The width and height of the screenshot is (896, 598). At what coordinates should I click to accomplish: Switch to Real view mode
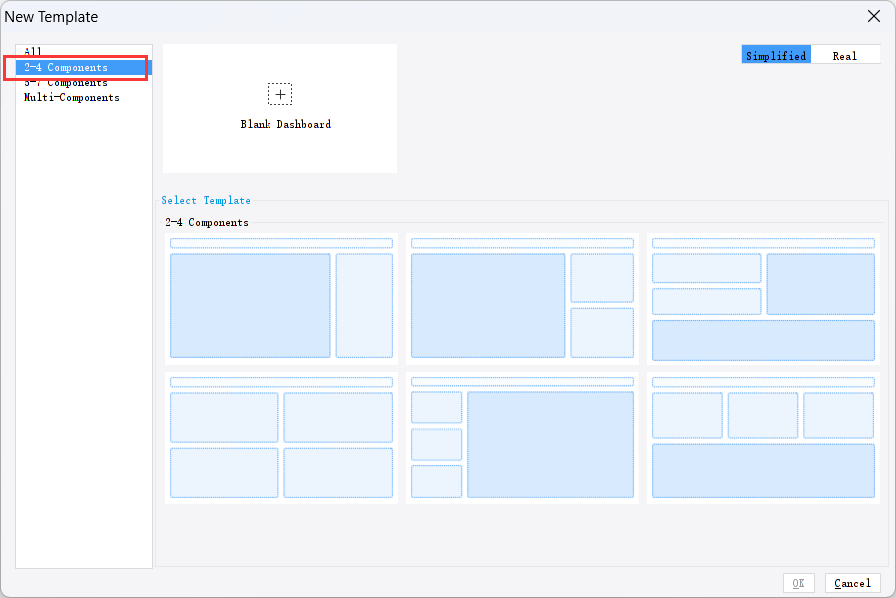(x=846, y=55)
